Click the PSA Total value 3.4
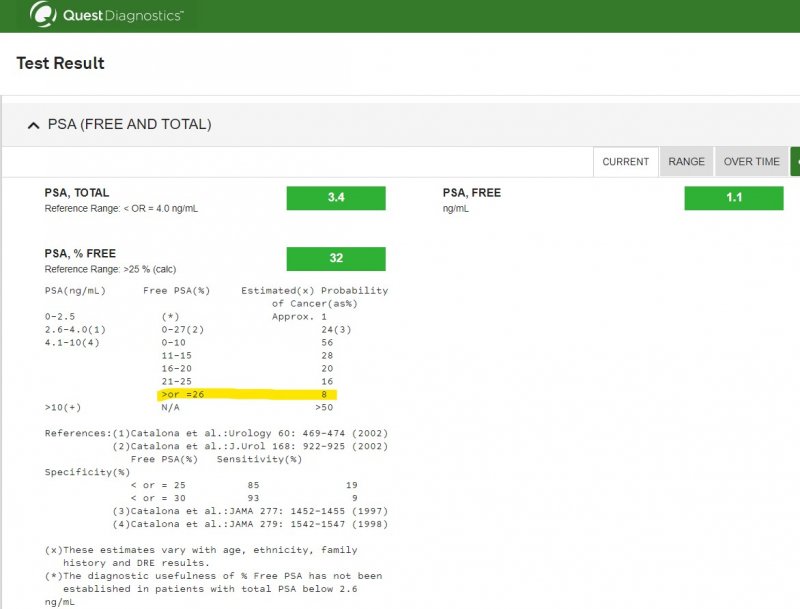Image resolution: width=800 pixels, height=609 pixels. pos(336,198)
